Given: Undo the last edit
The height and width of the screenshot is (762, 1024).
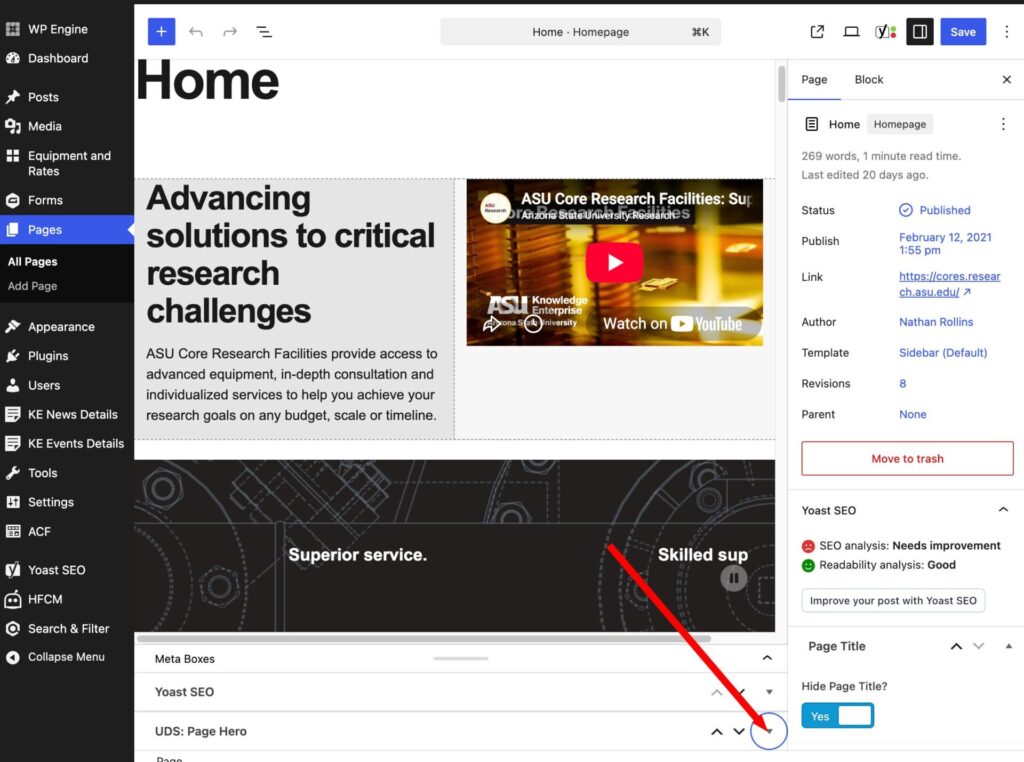Looking at the screenshot, I should (x=196, y=31).
